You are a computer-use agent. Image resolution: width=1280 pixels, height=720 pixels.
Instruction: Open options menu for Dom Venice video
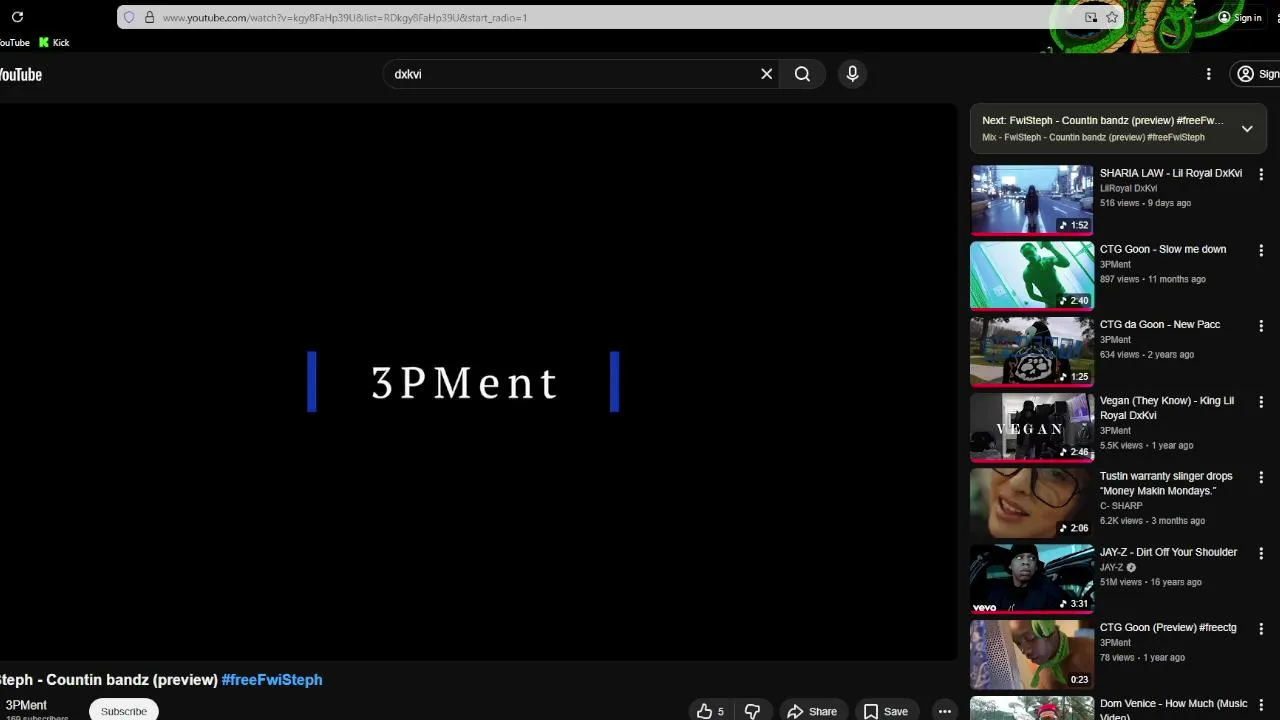[1261, 705]
